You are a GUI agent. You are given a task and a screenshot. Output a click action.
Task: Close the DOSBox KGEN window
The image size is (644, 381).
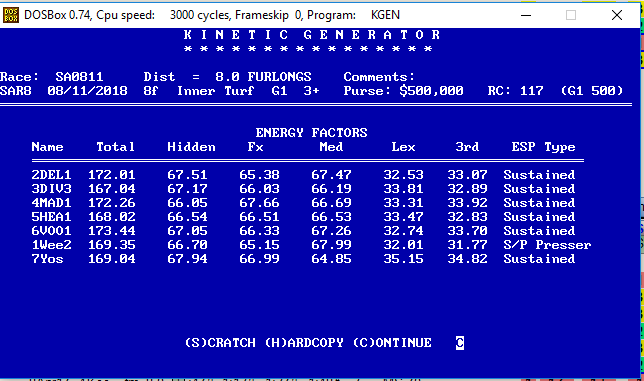click(616, 15)
